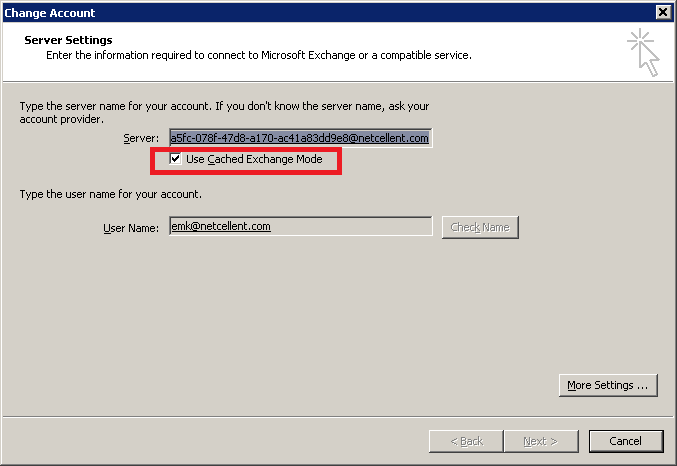The image size is (677, 466).
Task: Click the Check Name button
Action: (480, 227)
